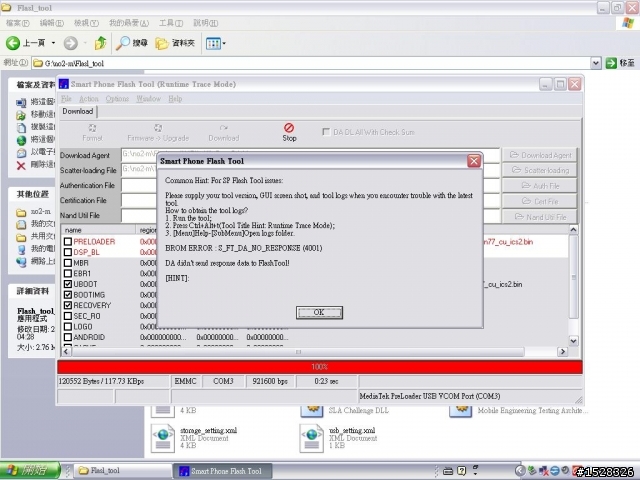Image resolution: width=640 pixels, height=480 pixels.
Task: Click the red Stop icon
Action: (289, 128)
